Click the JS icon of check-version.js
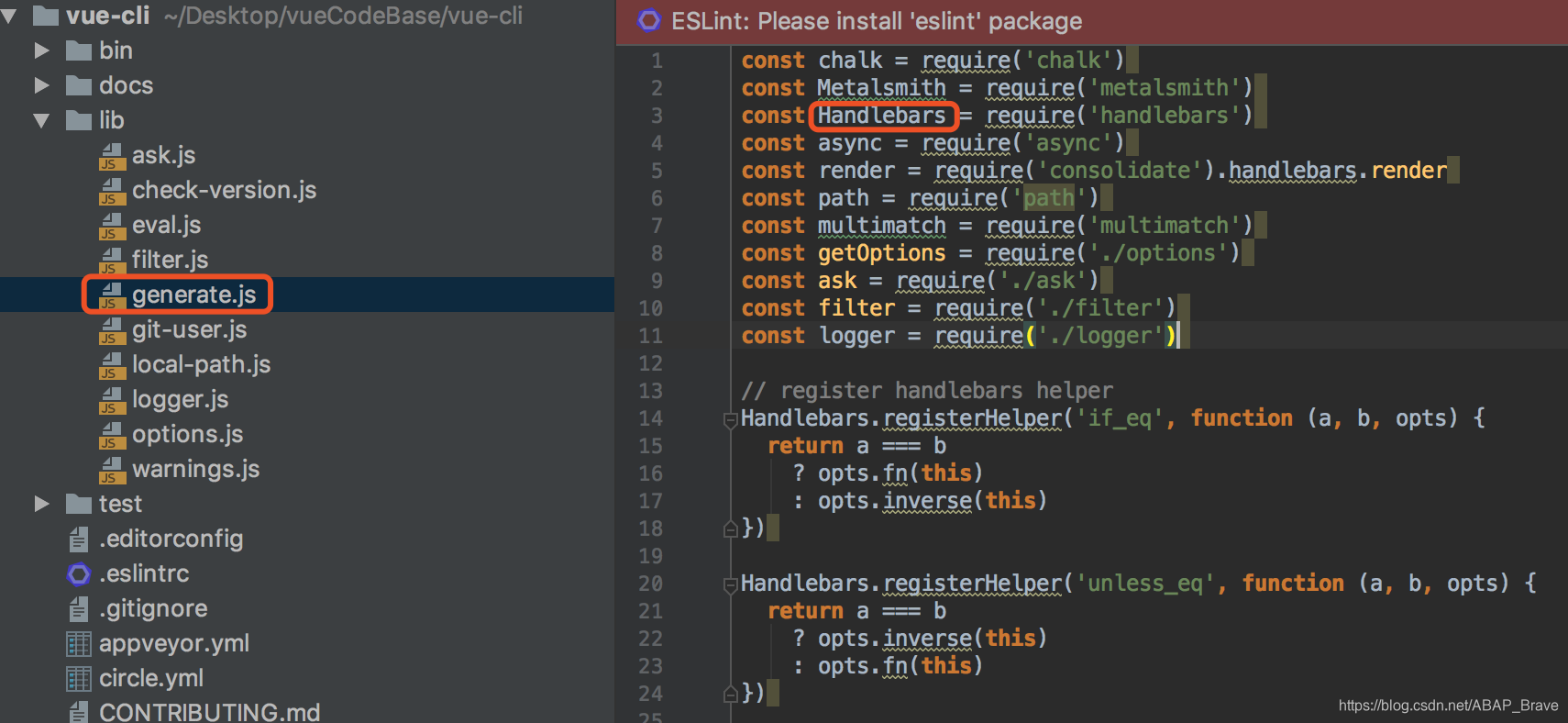 click(x=112, y=192)
